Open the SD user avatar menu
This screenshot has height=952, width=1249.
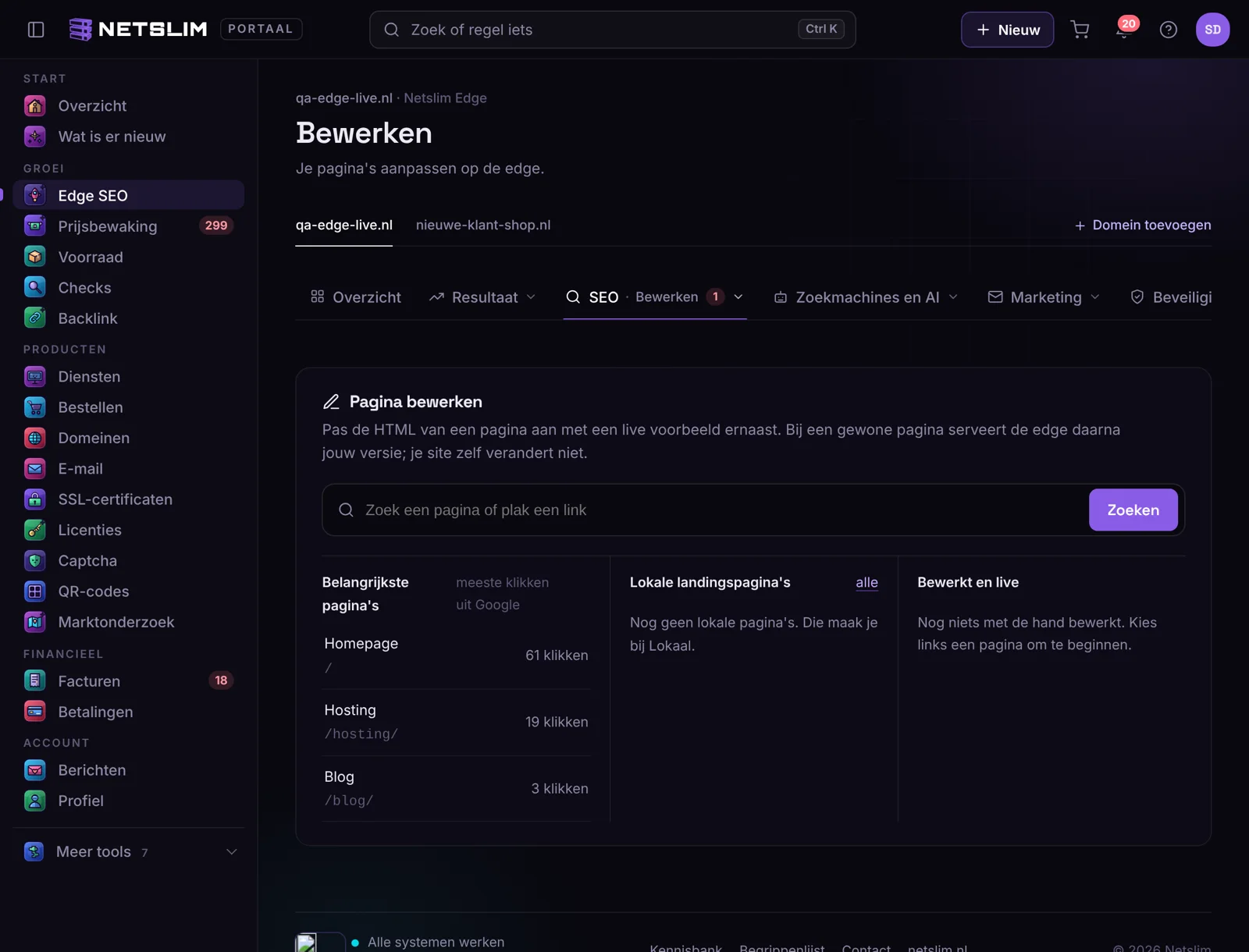coord(1212,30)
